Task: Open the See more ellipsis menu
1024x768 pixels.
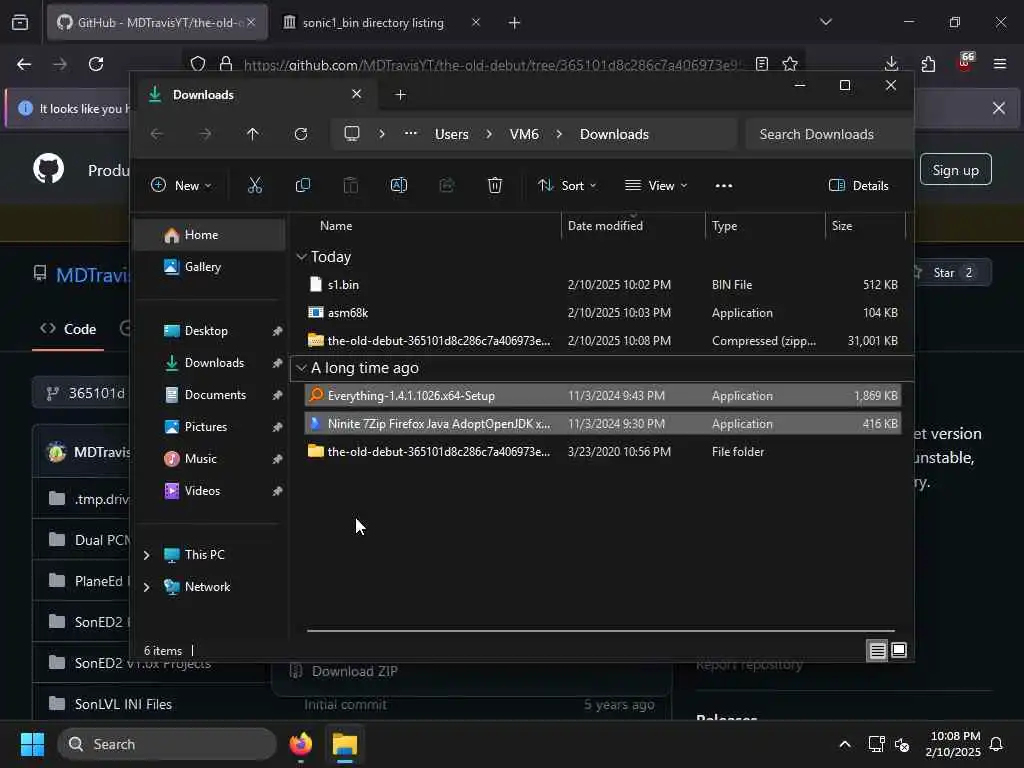Action: (724, 185)
